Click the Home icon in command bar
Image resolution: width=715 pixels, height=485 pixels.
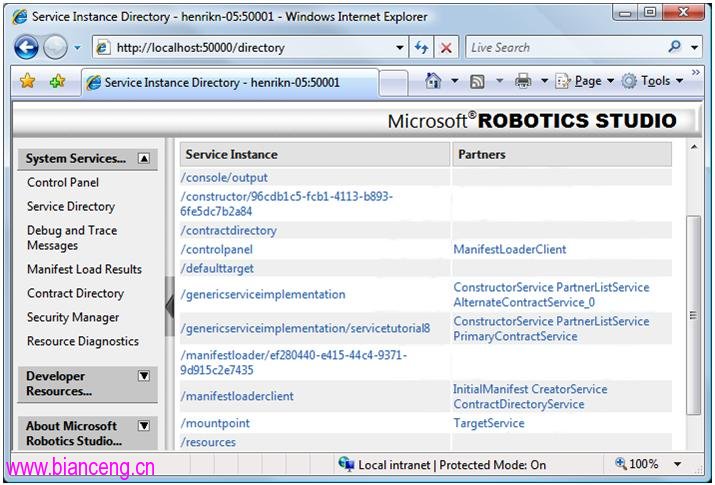(433, 81)
